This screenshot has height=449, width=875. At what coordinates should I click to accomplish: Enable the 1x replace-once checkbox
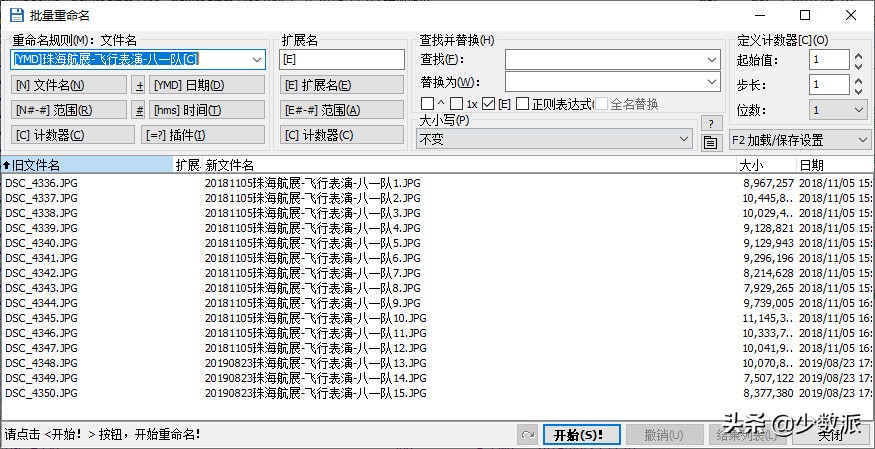click(457, 104)
